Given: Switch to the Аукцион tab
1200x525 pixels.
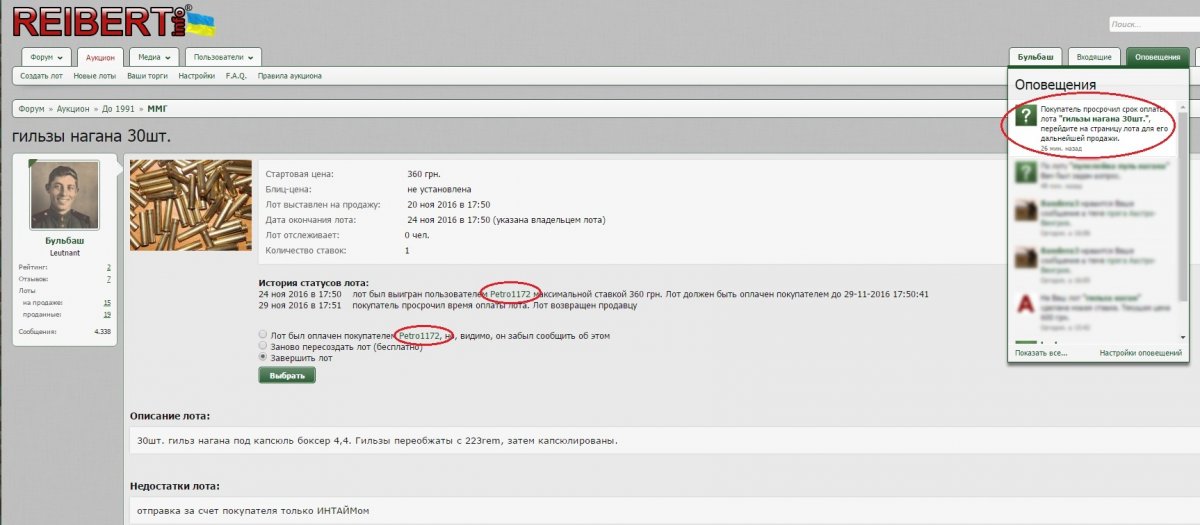Looking at the screenshot, I should pos(100,58).
